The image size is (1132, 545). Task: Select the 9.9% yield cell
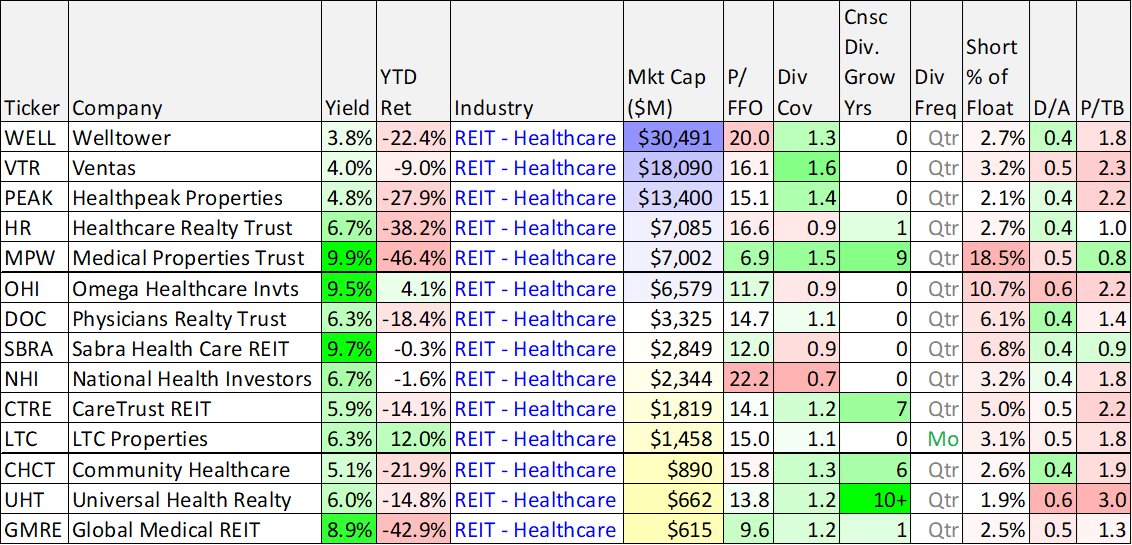point(349,258)
